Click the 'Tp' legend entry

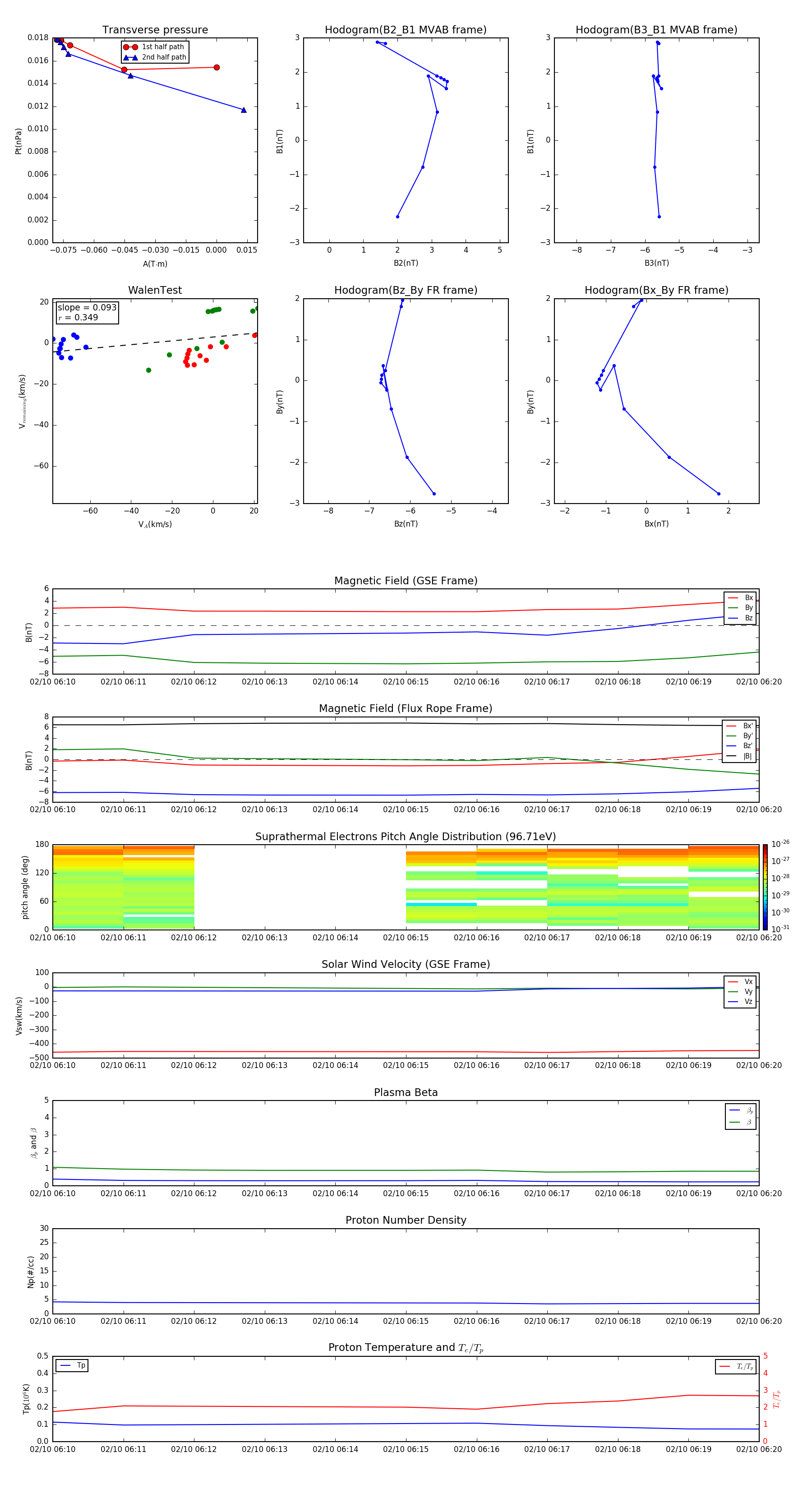[x=72, y=1365]
